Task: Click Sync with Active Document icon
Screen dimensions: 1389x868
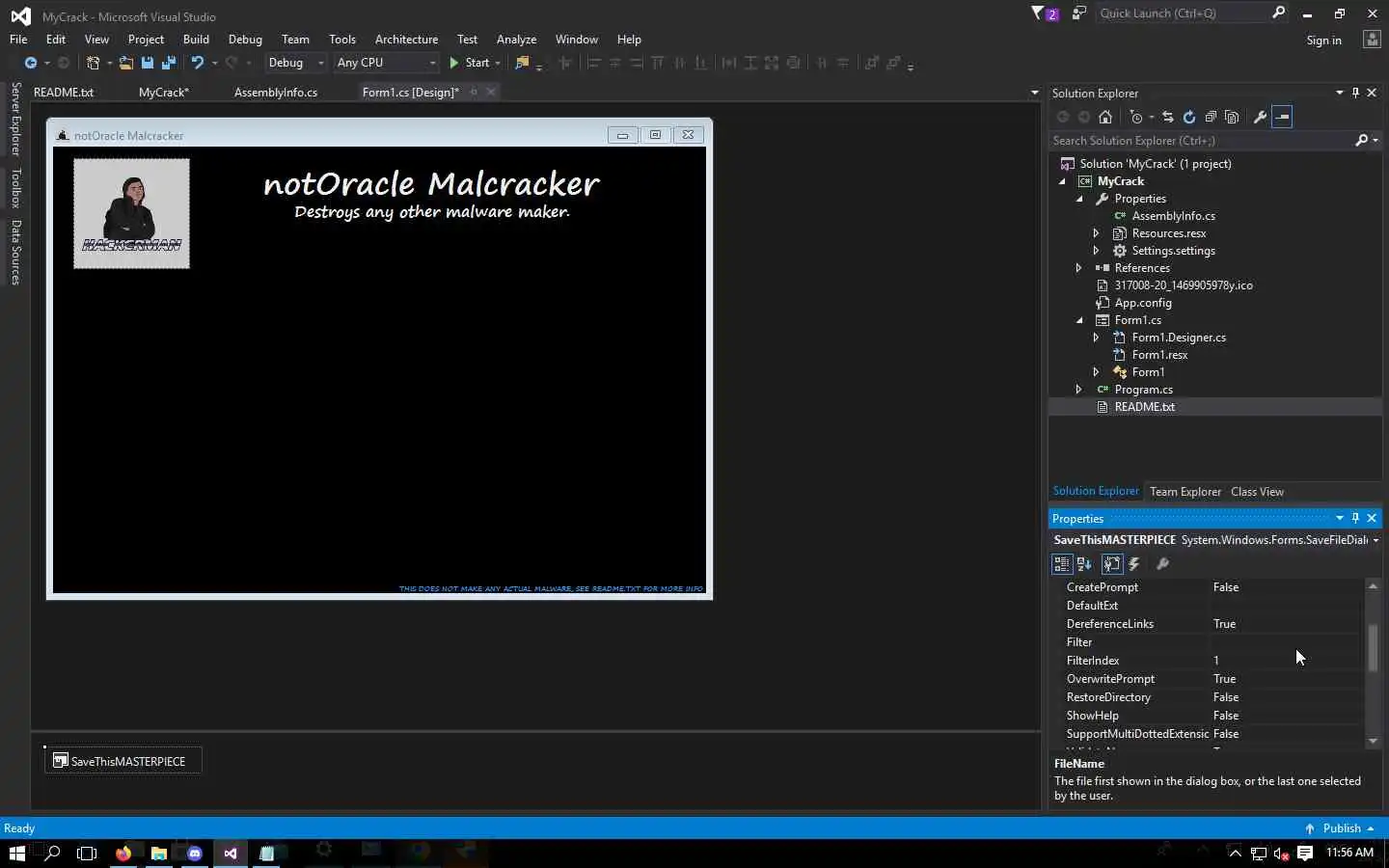Action: 1167,117
